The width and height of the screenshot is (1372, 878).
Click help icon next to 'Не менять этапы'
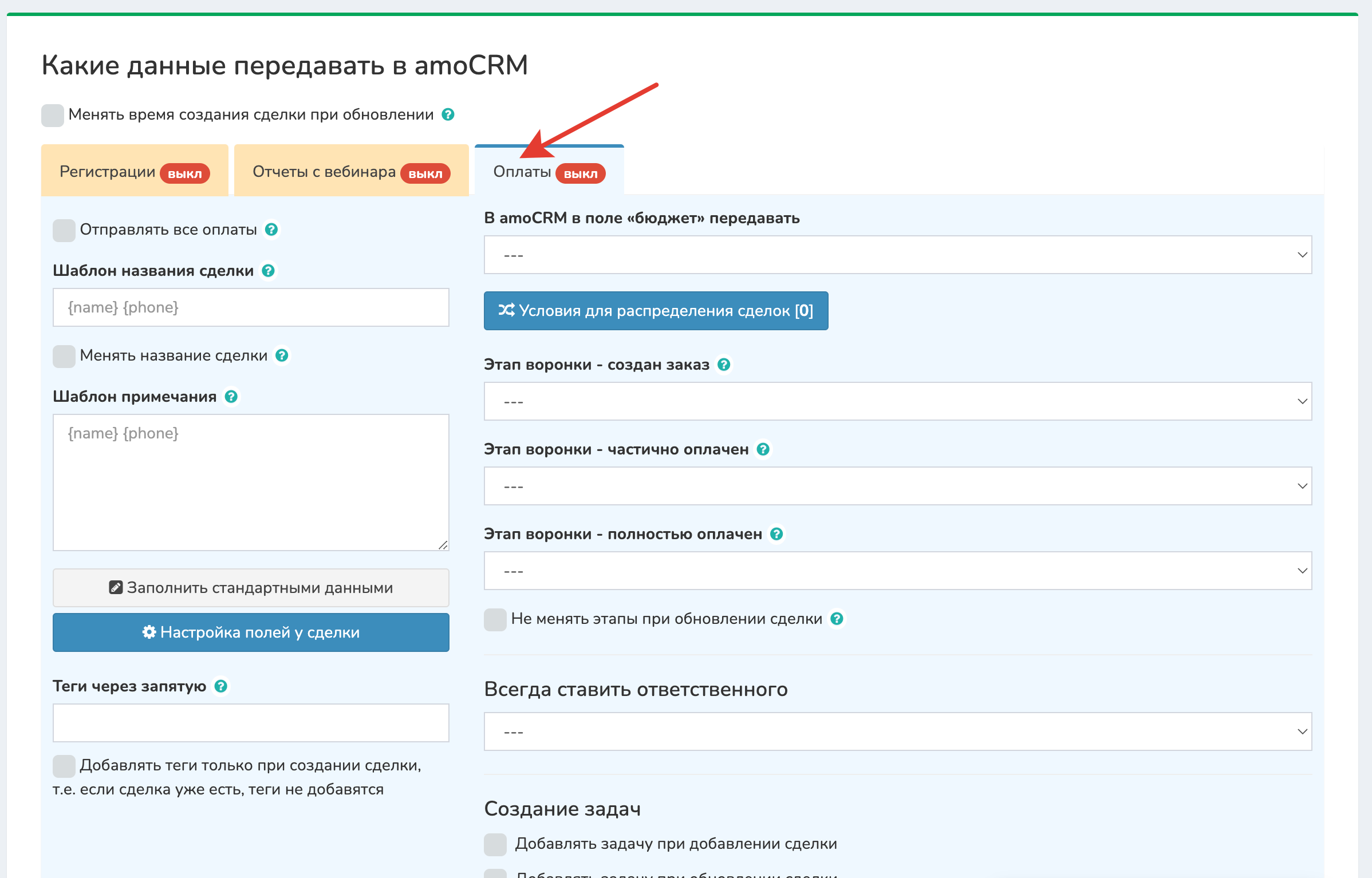click(837, 619)
